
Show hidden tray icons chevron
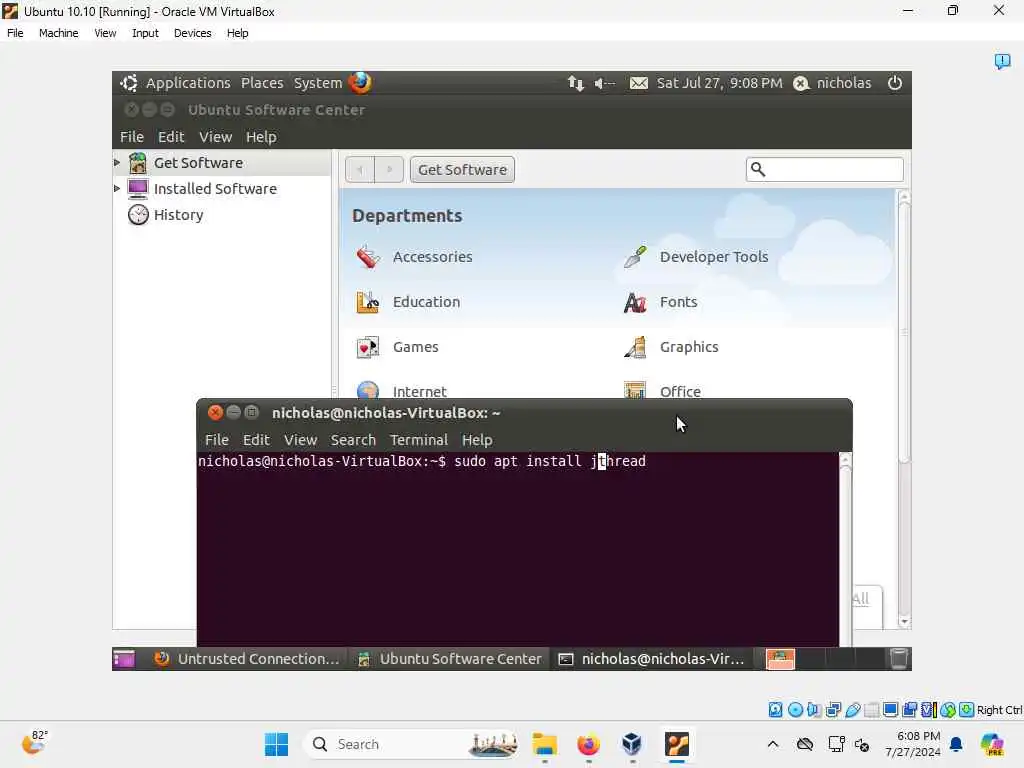click(773, 744)
